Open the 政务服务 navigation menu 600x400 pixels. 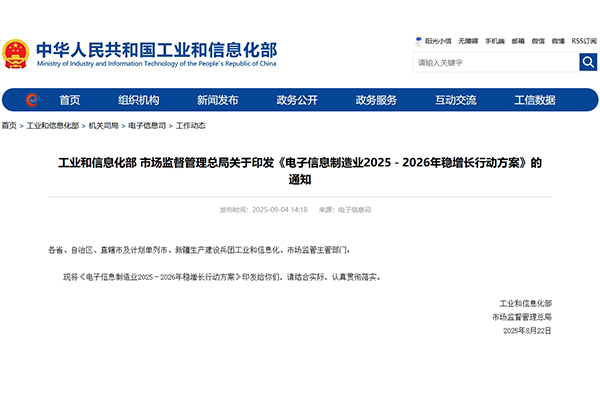coord(376,100)
